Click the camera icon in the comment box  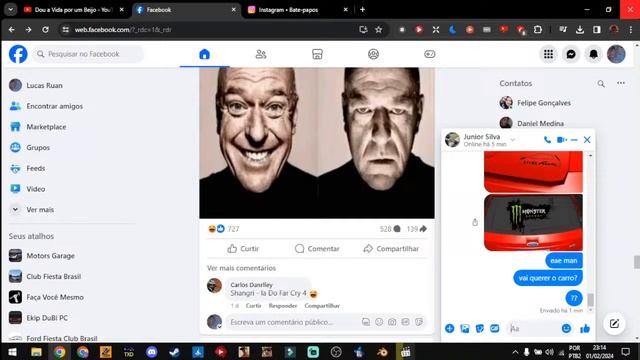(x=392, y=322)
